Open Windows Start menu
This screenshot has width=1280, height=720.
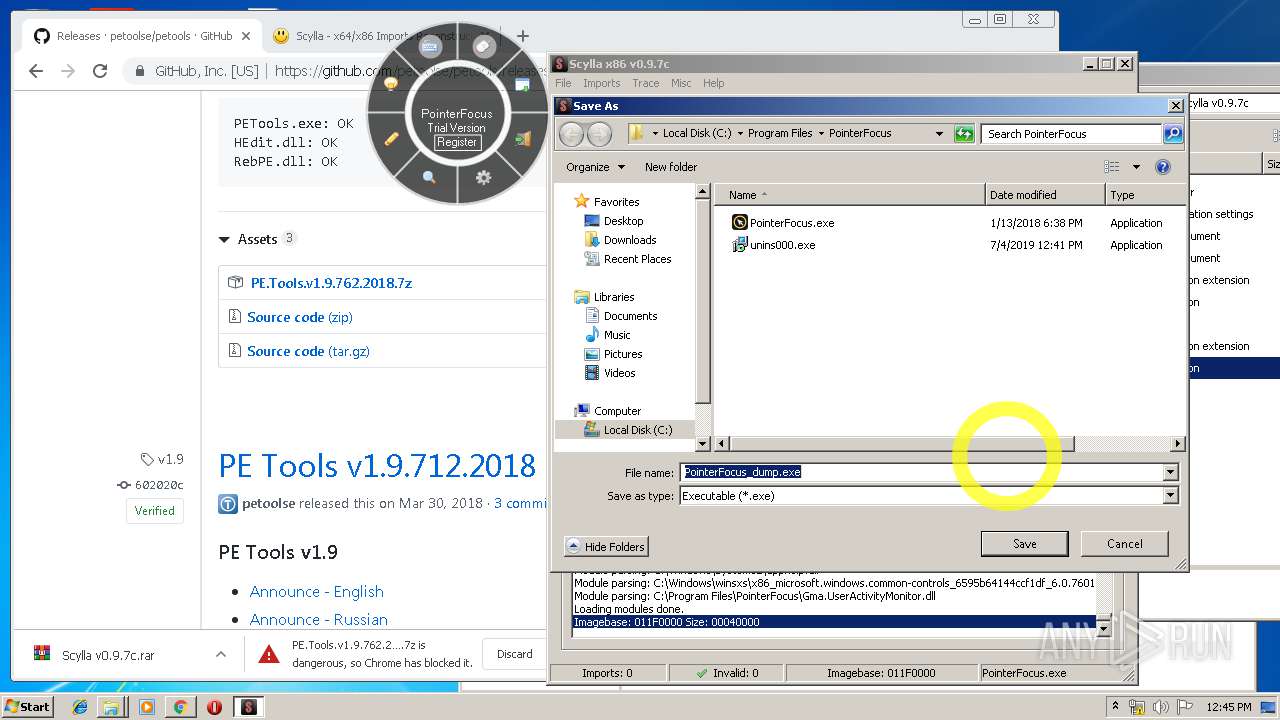28,707
